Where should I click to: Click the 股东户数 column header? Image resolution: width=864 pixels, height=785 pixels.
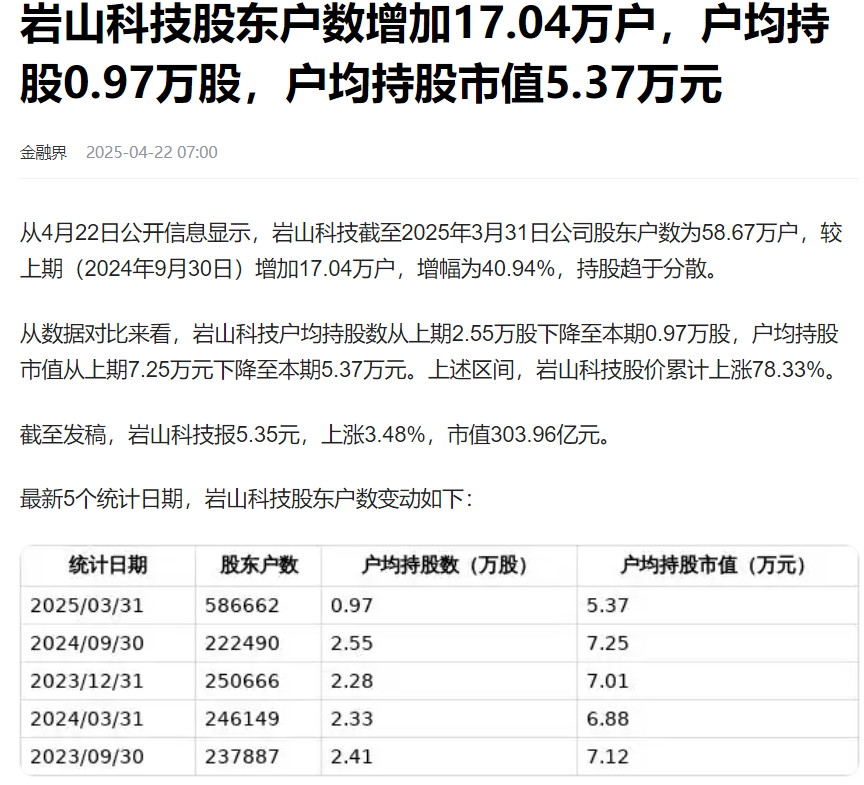259,565
